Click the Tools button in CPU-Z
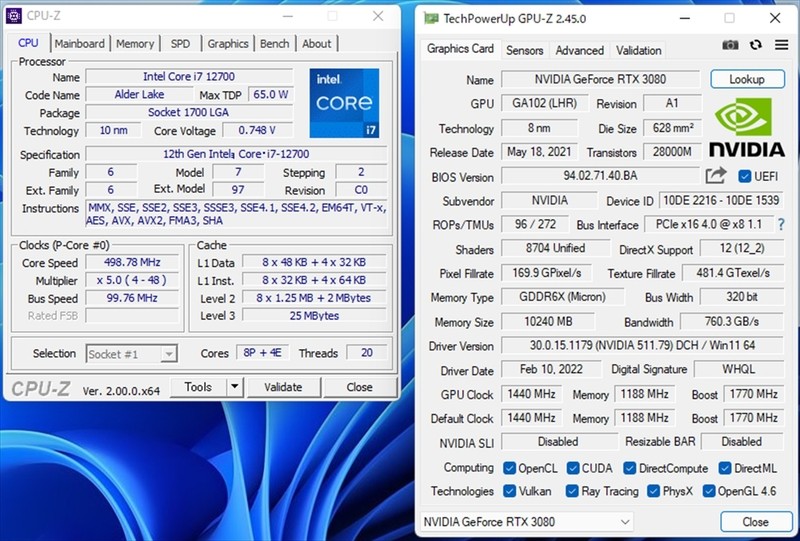This screenshot has width=800, height=541. [x=198, y=387]
